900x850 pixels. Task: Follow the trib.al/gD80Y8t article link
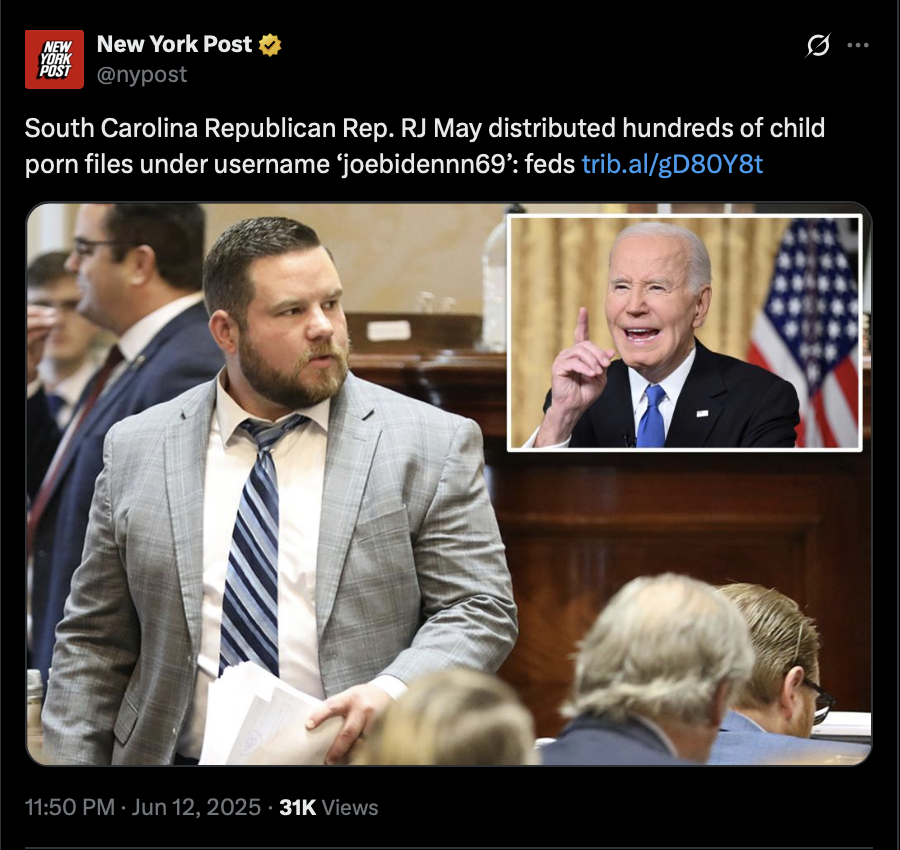click(672, 164)
